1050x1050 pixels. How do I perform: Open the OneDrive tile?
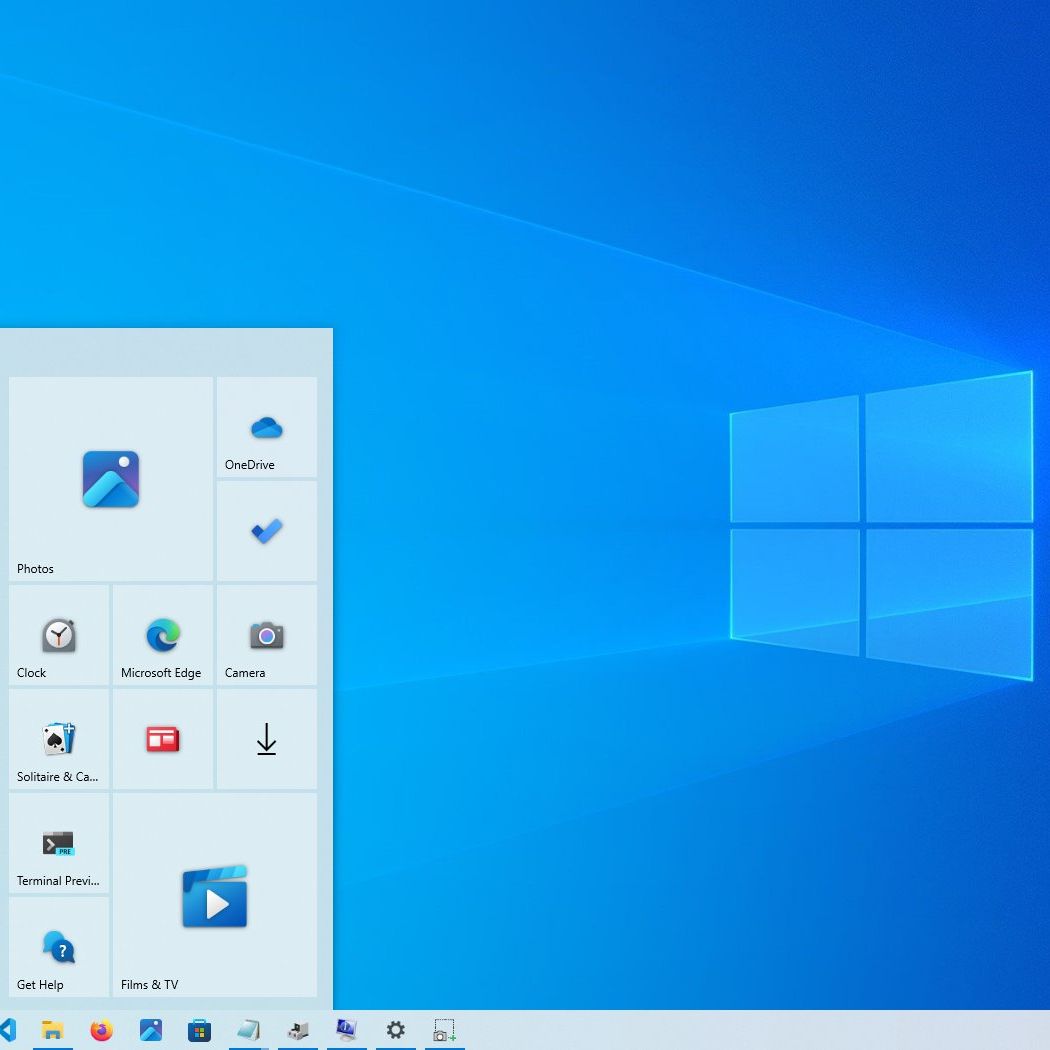point(267,427)
